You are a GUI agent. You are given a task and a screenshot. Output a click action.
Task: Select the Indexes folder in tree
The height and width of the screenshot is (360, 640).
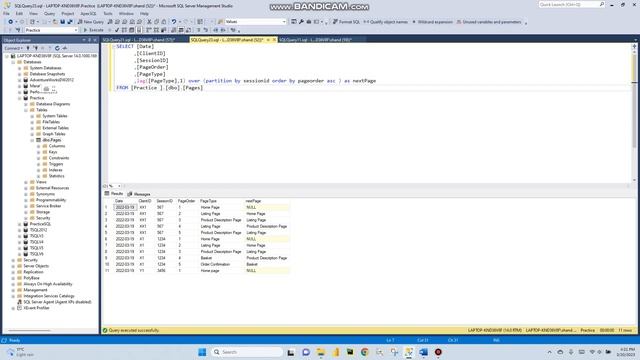click(x=56, y=170)
